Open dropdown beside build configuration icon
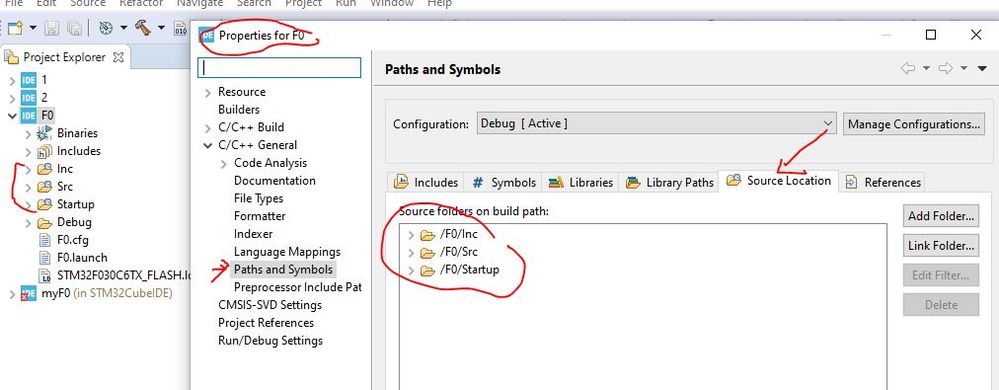The width and height of the screenshot is (999, 390). [123, 28]
